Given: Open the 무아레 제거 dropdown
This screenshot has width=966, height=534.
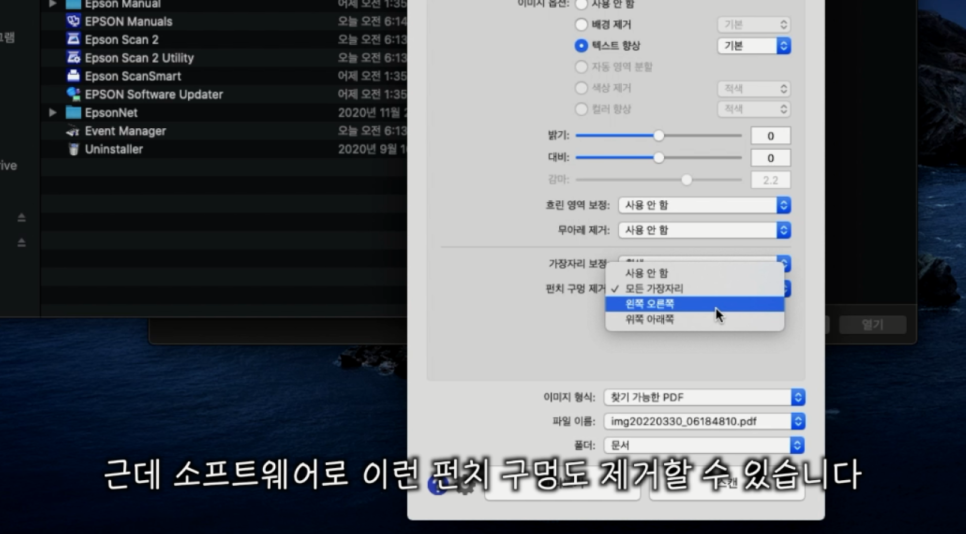Looking at the screenshot, I should coord(704,230).
